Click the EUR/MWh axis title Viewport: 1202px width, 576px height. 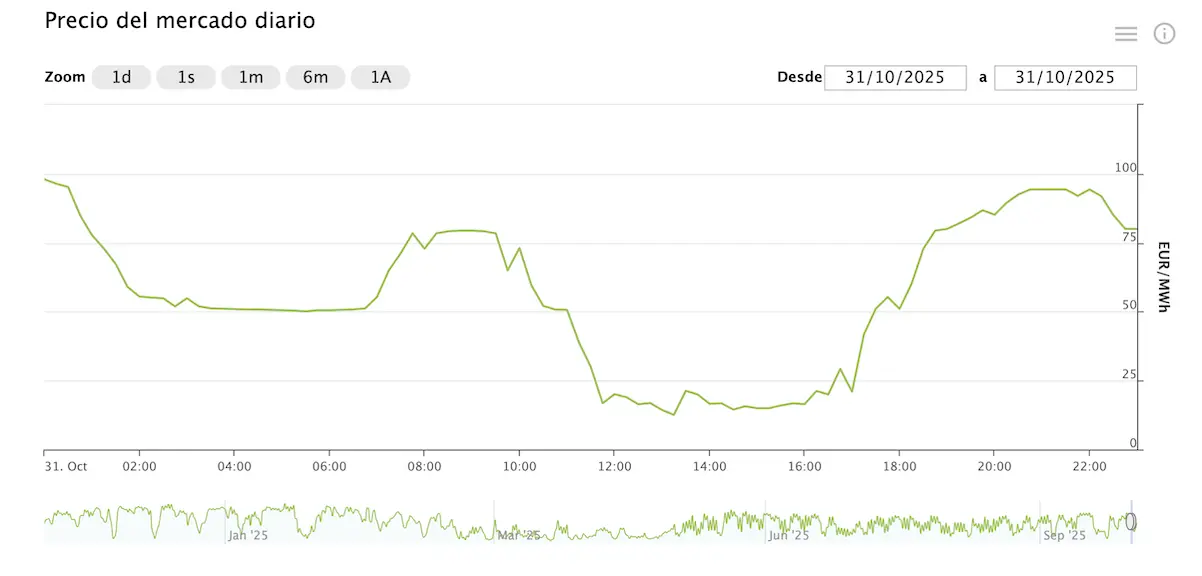click(x=1164, y=277)
